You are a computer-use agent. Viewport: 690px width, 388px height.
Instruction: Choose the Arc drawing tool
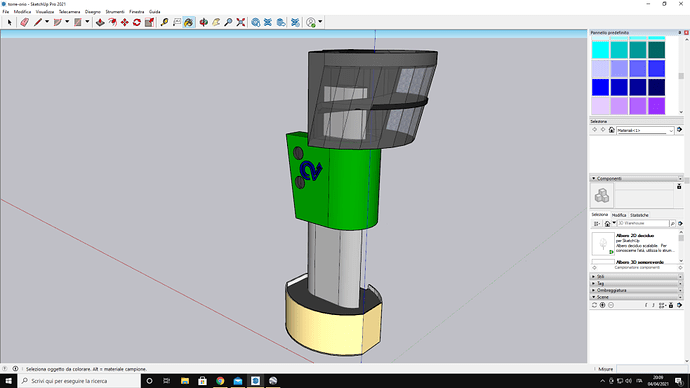[58, 22]
